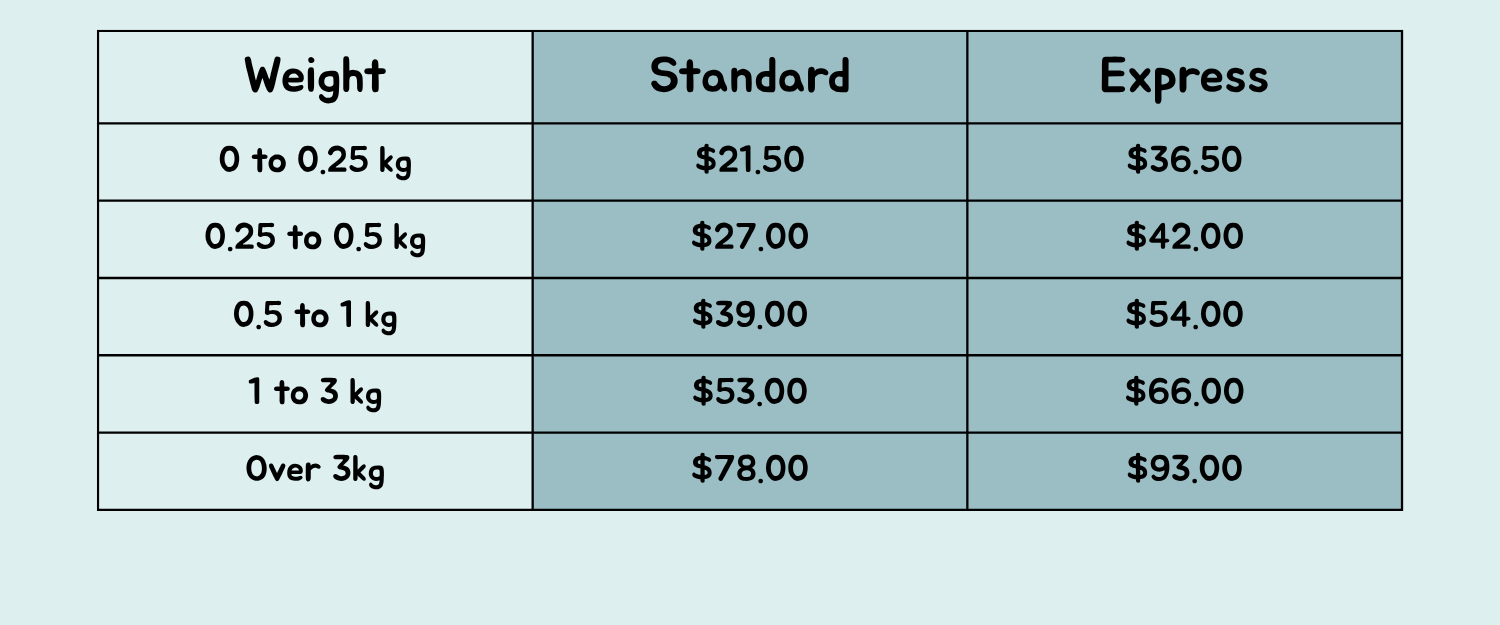Select the 0.25 to 0.5 kg cell
Viewport: 1500px width, 625px height.
click(x=315, y=239)
